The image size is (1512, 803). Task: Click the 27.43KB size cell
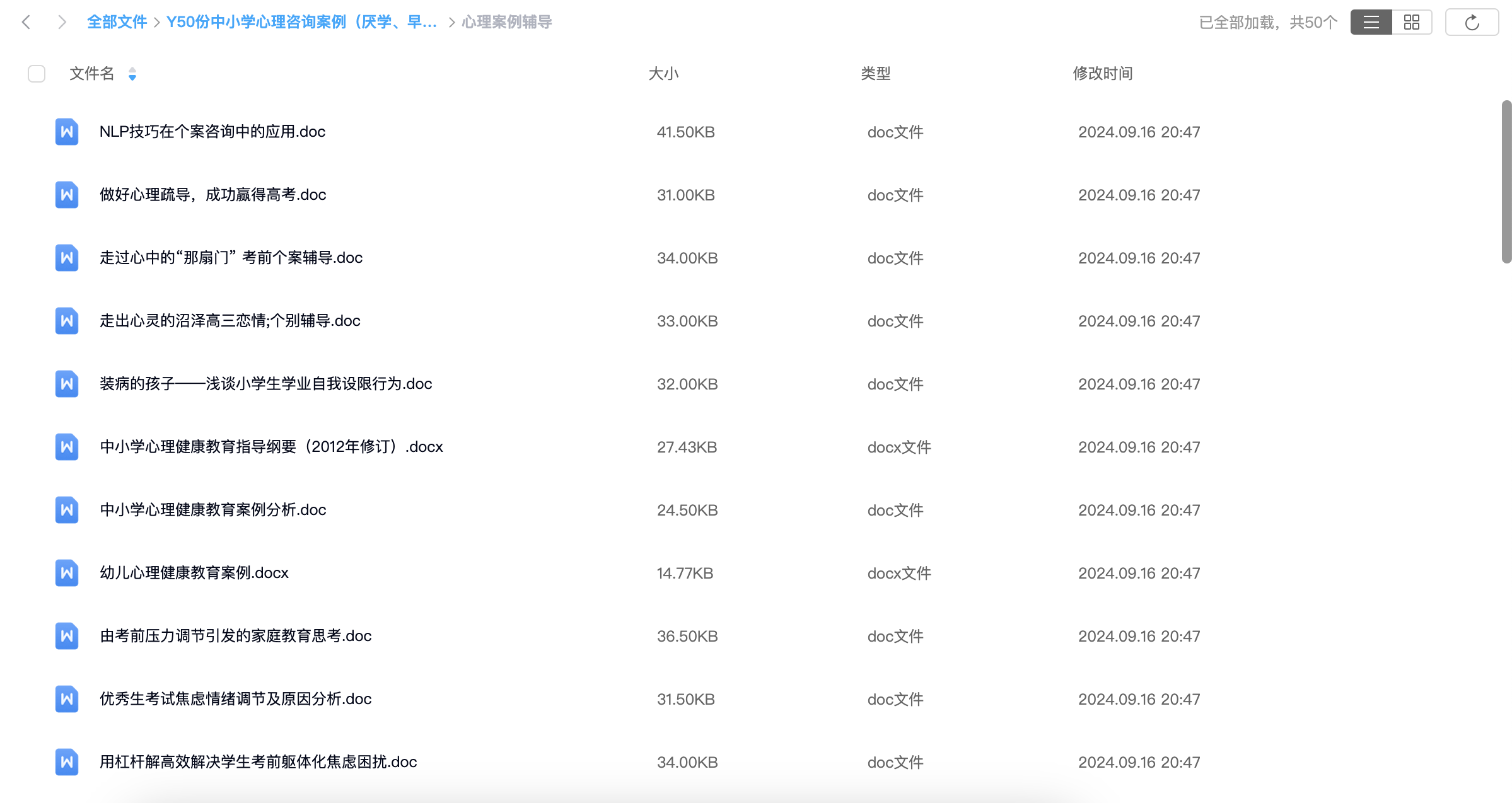click(687, 447)
